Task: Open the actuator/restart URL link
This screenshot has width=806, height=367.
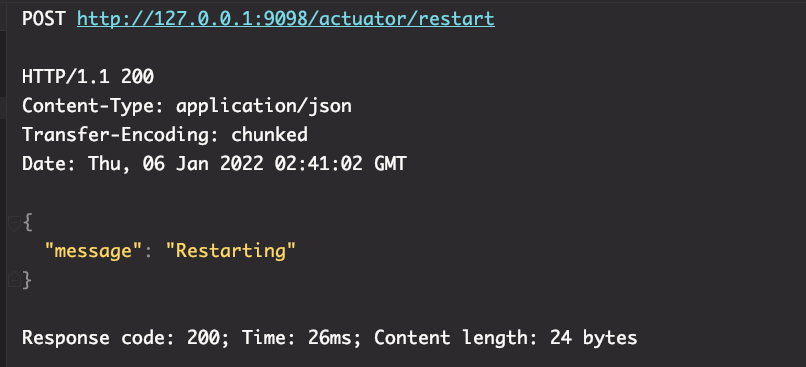Action: pyautogui.click(x=286, y=19)
